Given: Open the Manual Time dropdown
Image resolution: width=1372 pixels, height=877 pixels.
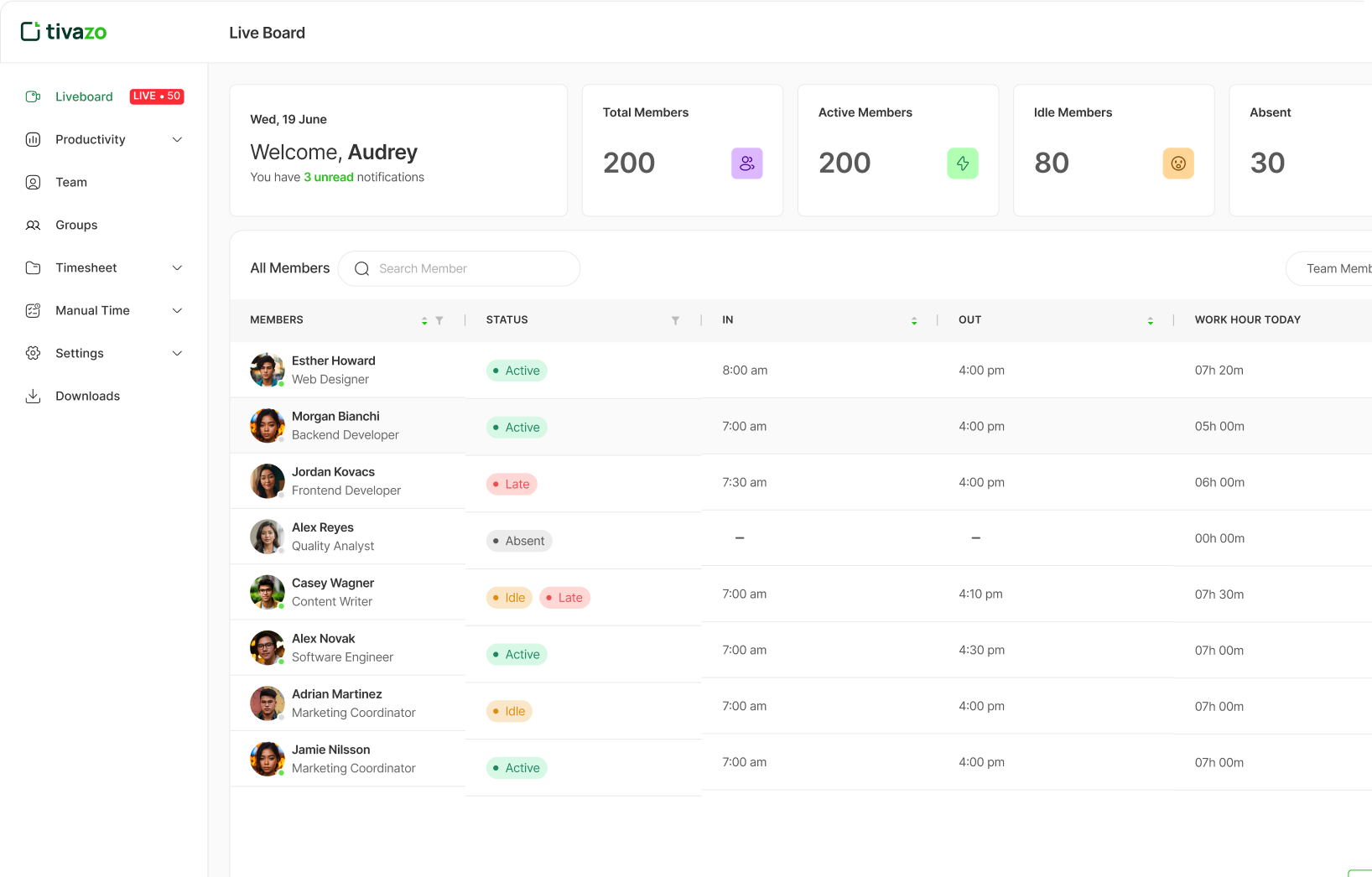Looking at the screenshot, I should click(177, 310).
